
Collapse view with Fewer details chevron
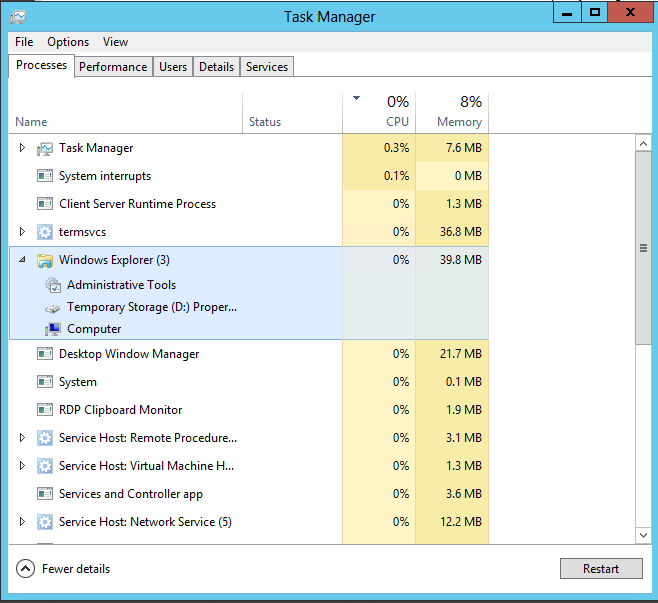(x=25, y=569)
